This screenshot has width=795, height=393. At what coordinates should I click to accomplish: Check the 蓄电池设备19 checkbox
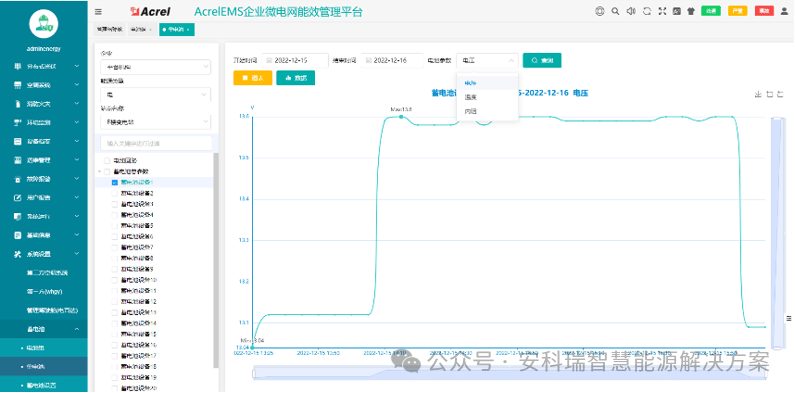115,377
